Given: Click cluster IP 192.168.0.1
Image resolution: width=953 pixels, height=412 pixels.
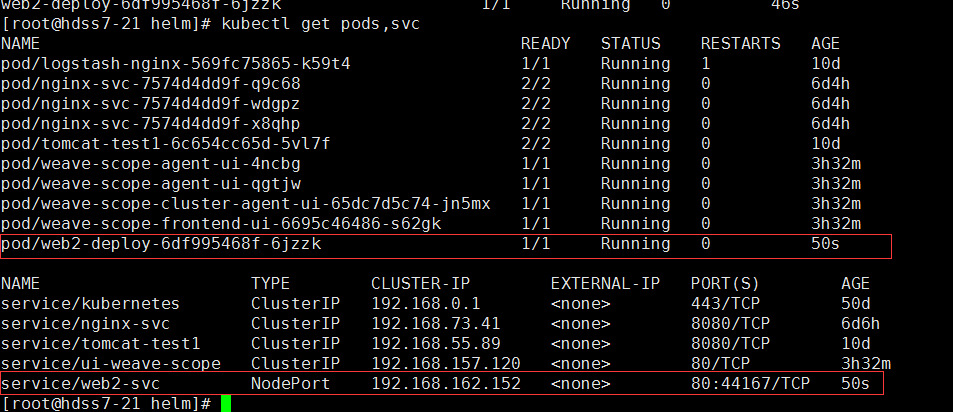Looking at the screenshot, I should coord(425,304).
